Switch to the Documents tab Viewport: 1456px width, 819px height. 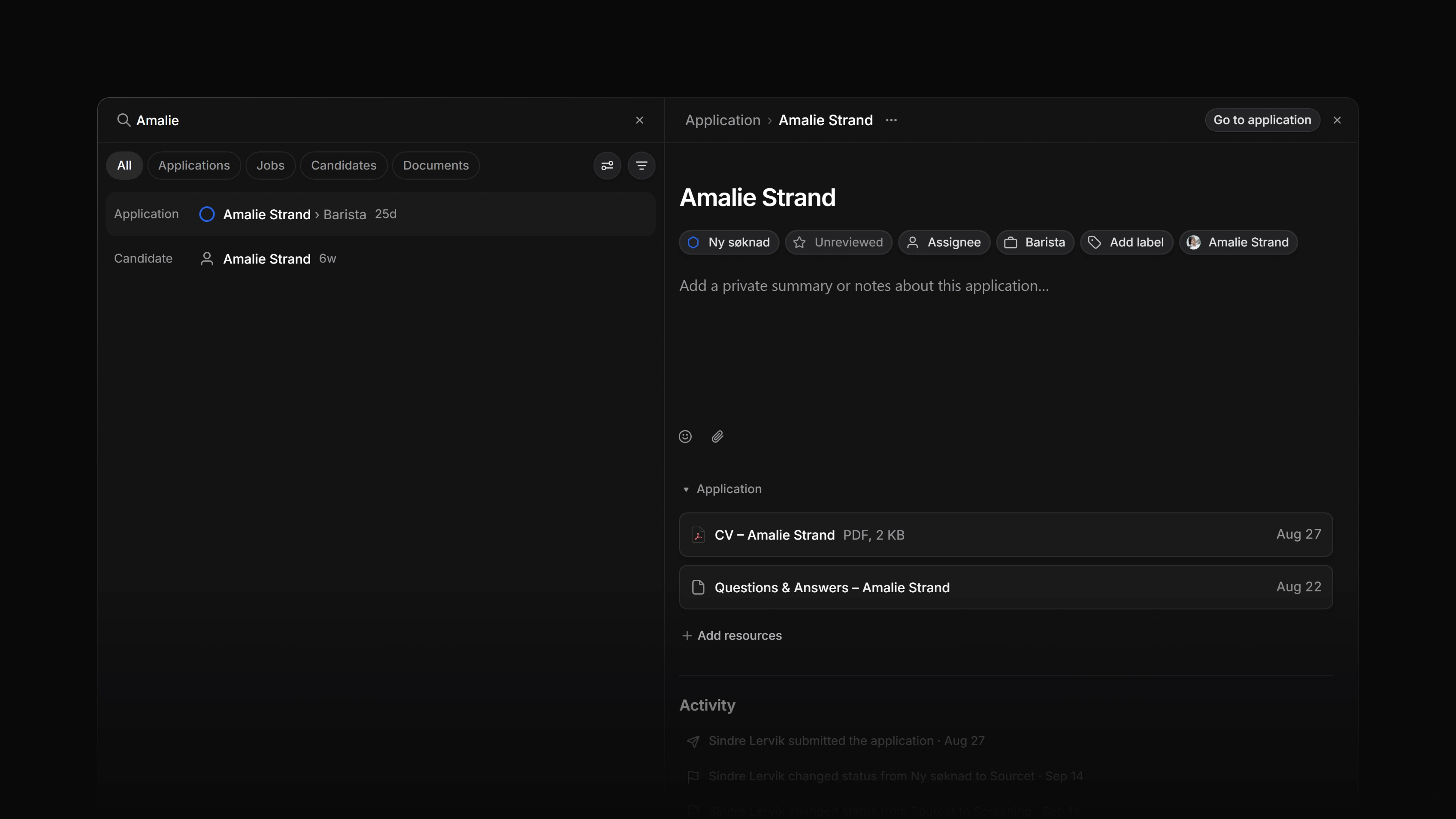coord(436,166)
